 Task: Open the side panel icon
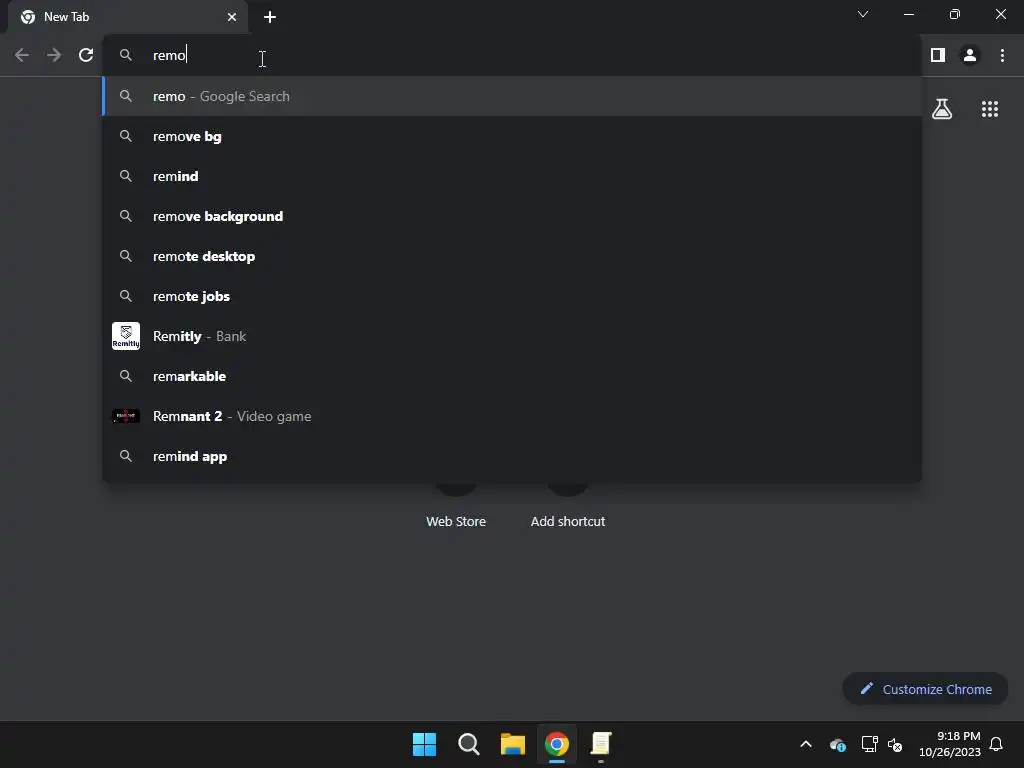pos(938,56)
